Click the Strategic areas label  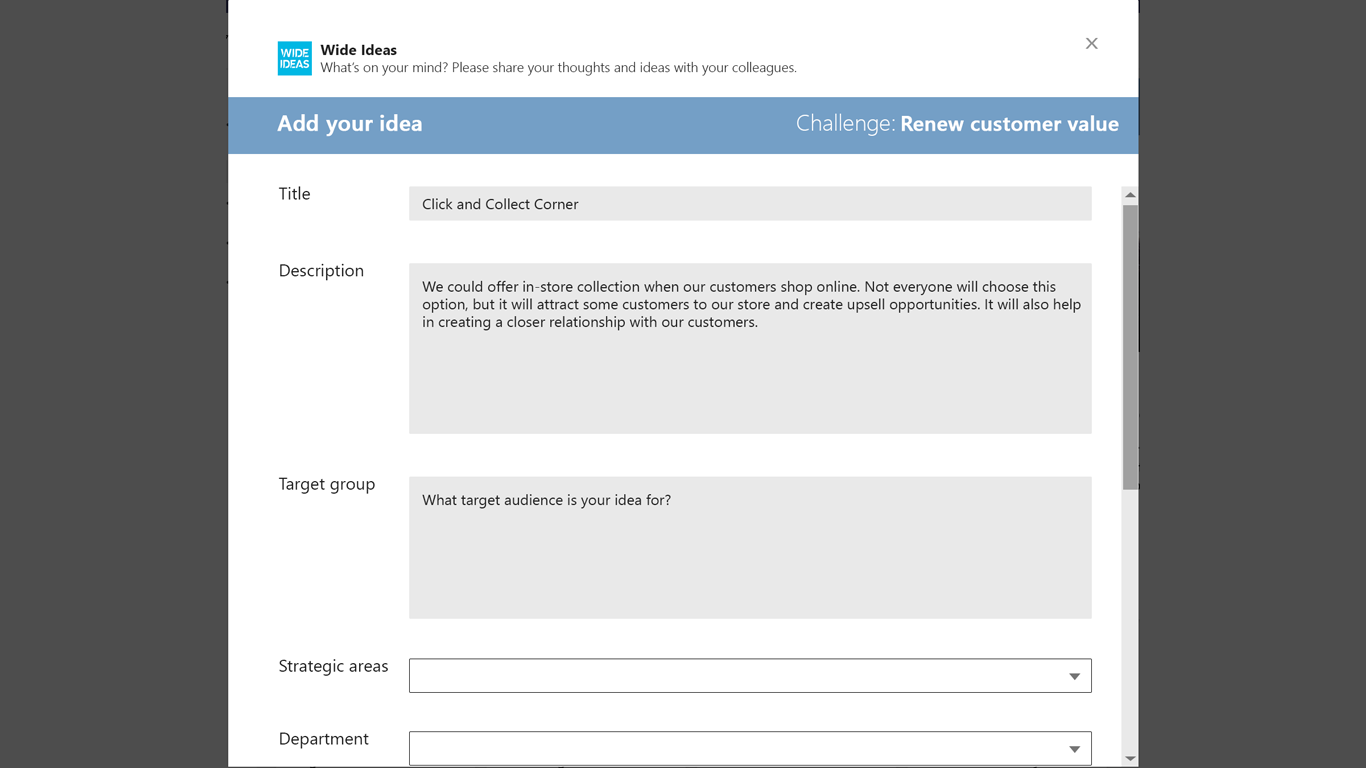point(333,666)
